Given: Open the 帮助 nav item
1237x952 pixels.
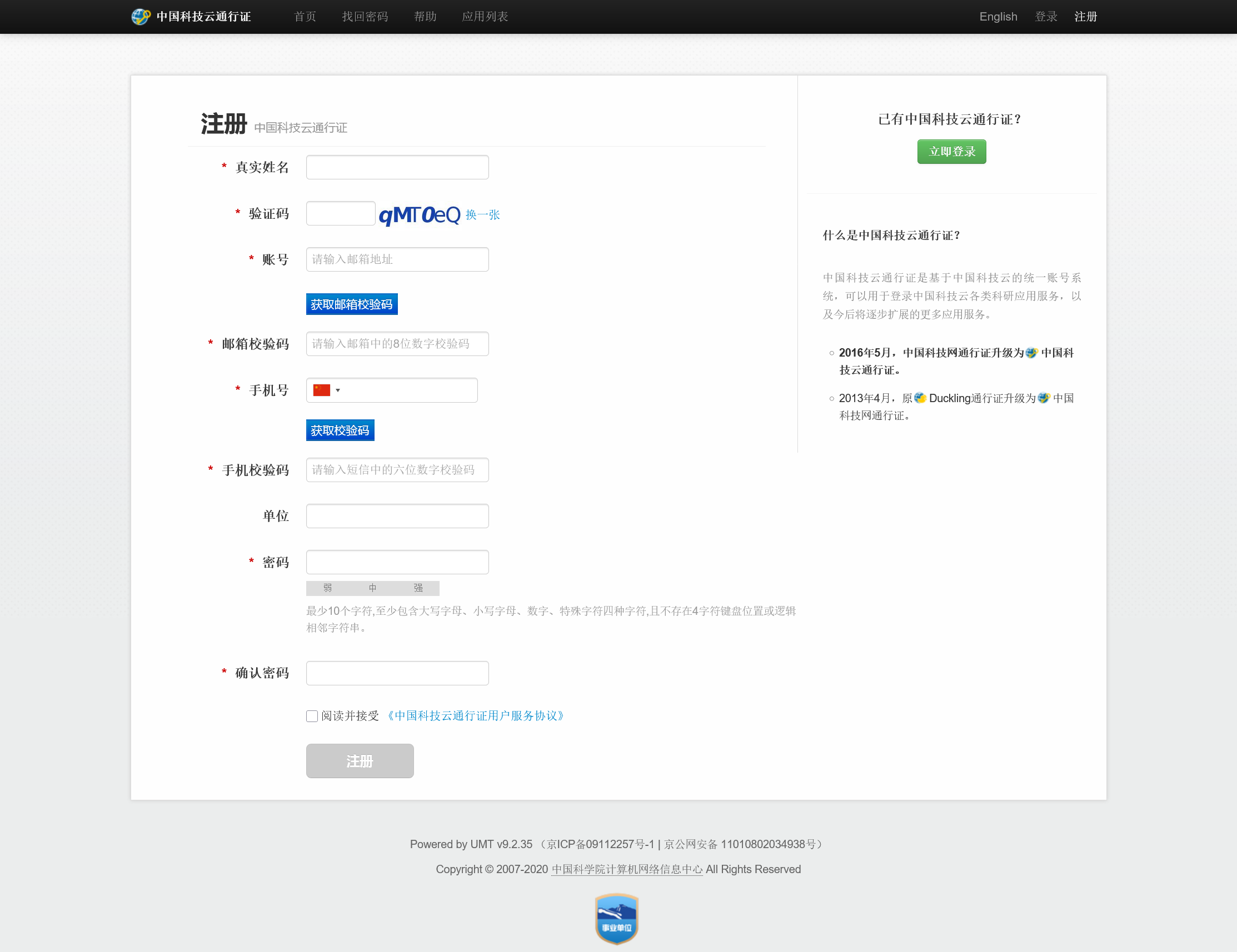Looking at the screenshot, I should [425, 17].
